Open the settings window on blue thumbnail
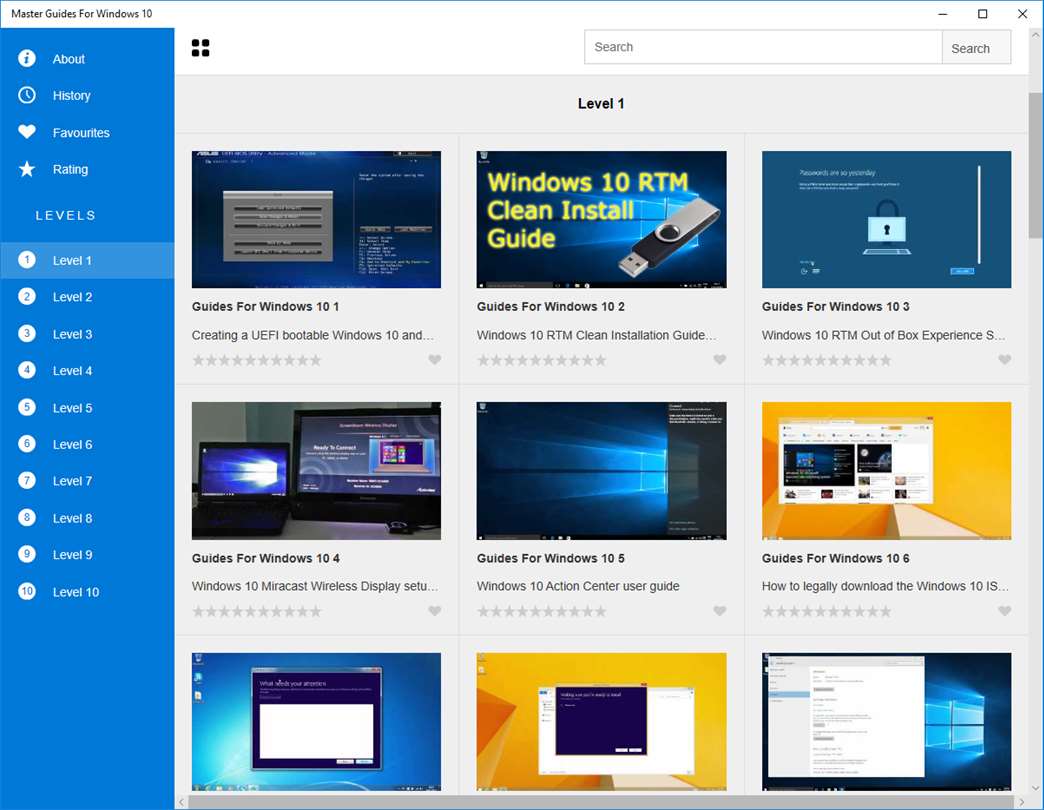 pyautogui.click(x=886, y=721)
